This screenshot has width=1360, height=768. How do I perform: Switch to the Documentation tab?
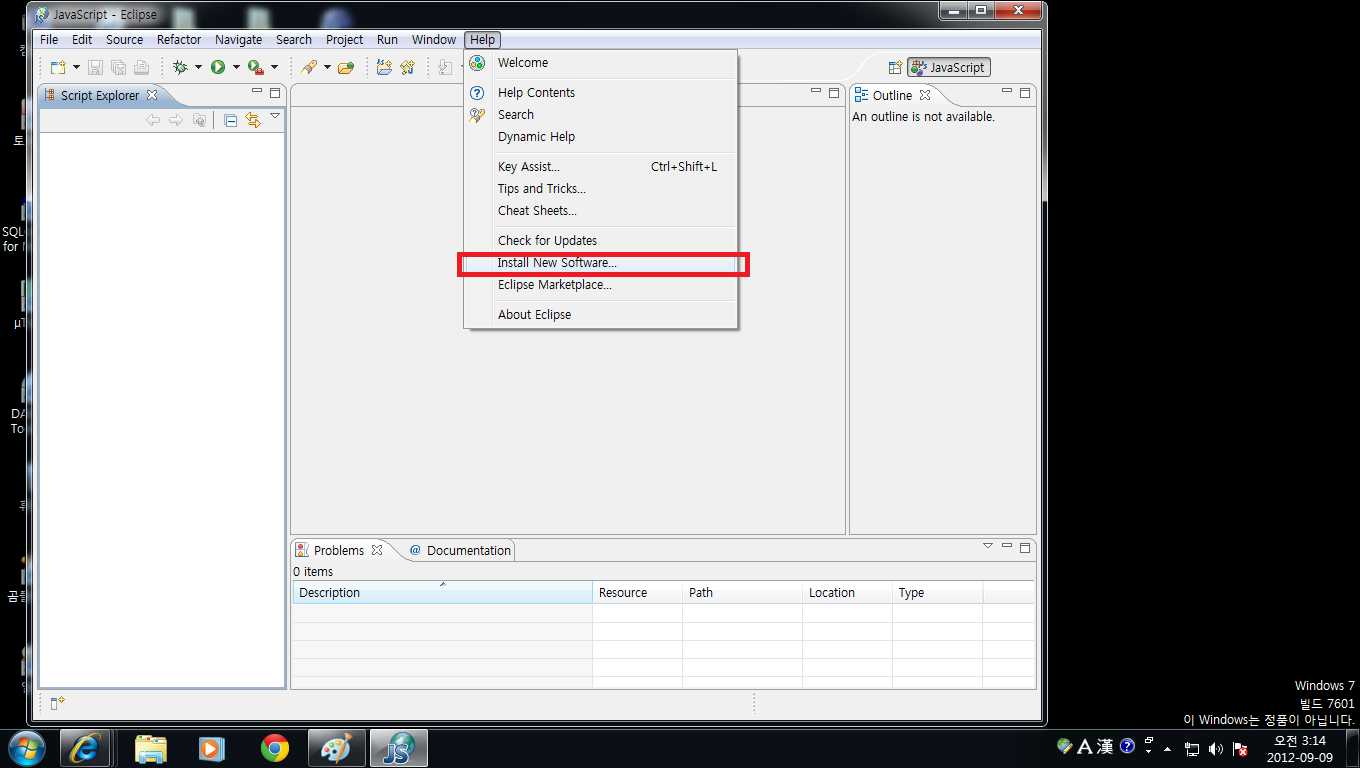point(460,550)
